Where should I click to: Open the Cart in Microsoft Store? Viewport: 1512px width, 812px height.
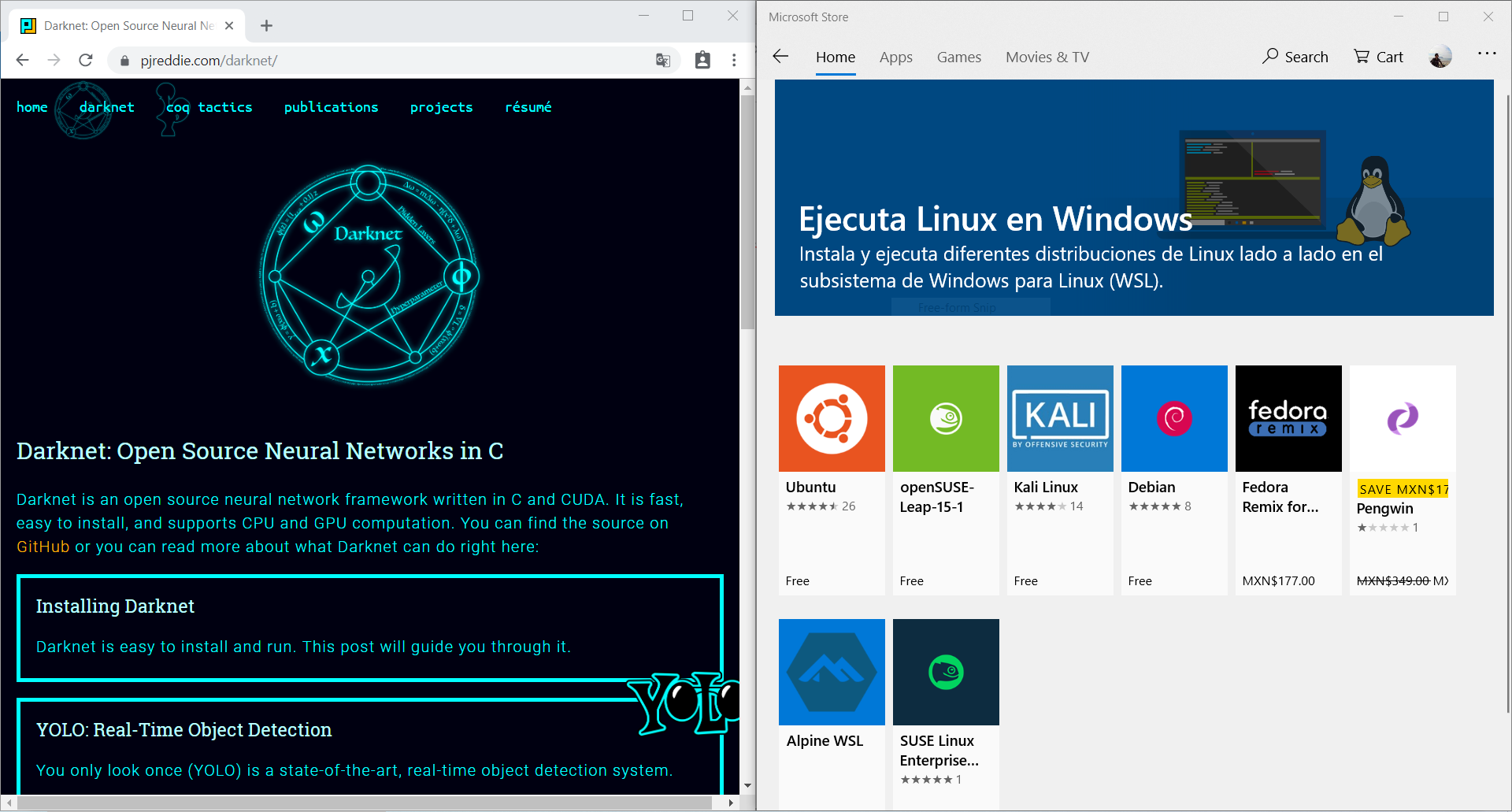click(1379, 57)
